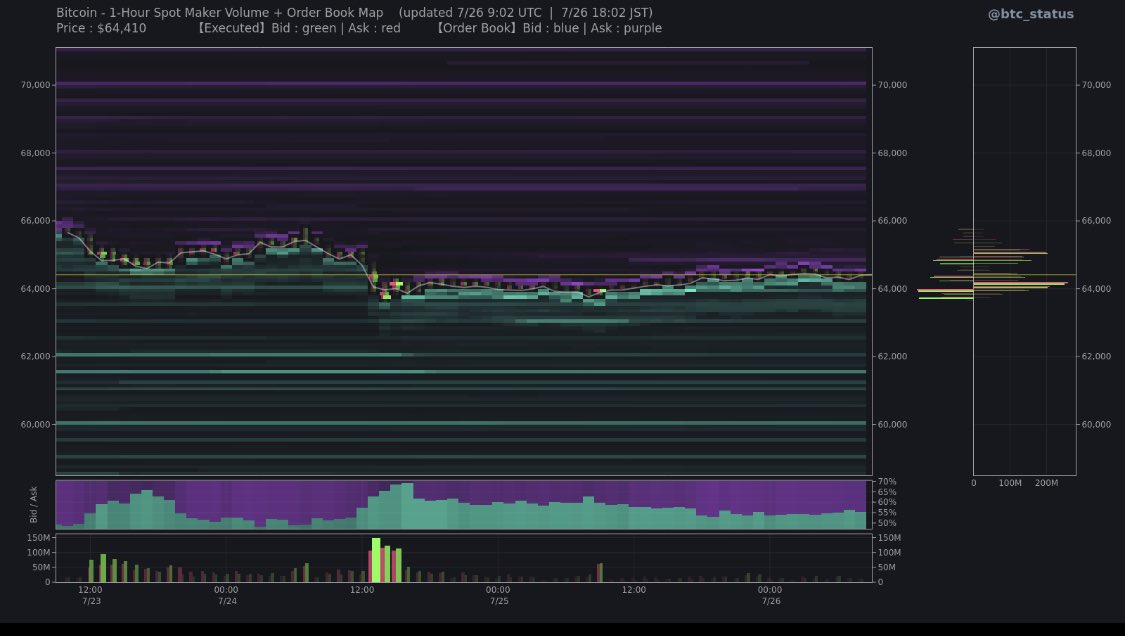Click 62,000 on main chart's left price axis
Image resolution: width=1125 pixels, height=636 pixels.
pos(35,356)
